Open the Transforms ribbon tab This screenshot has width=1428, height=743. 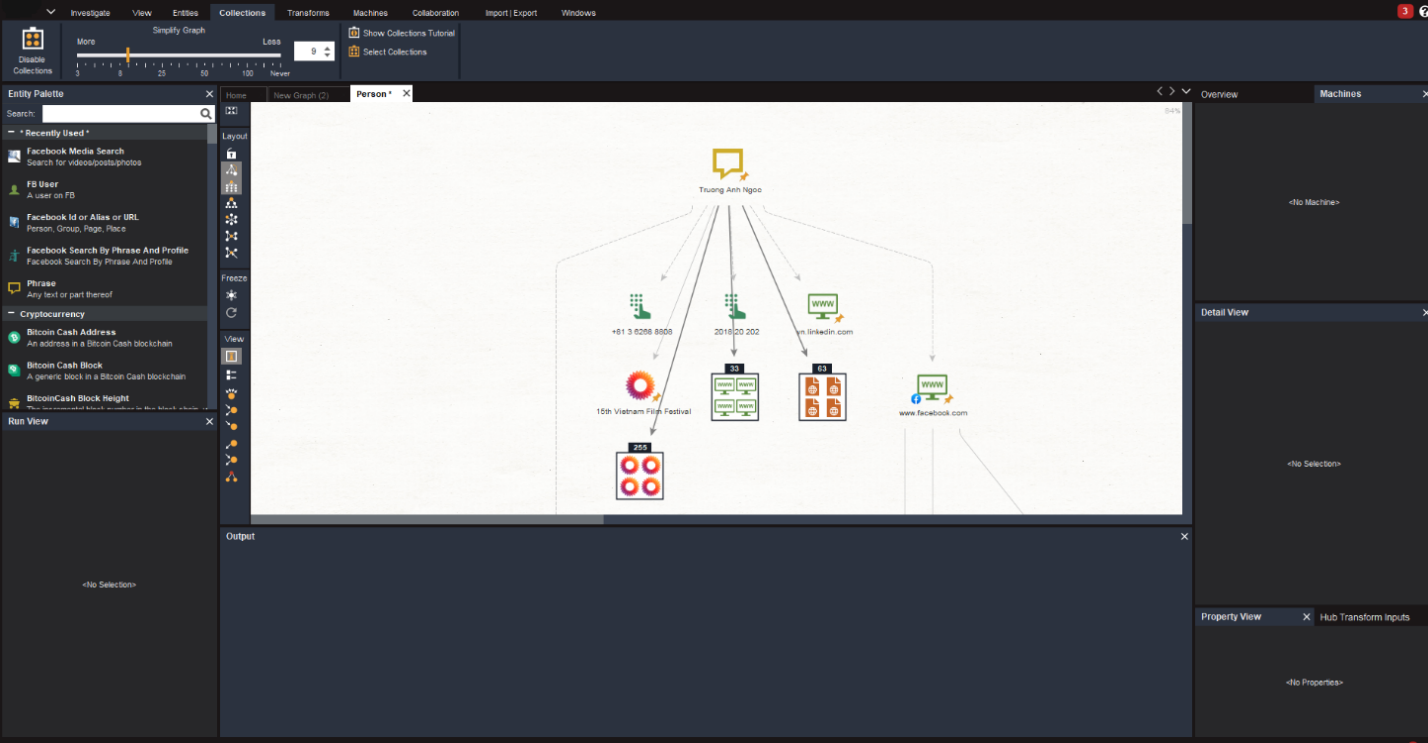[307, 13]
